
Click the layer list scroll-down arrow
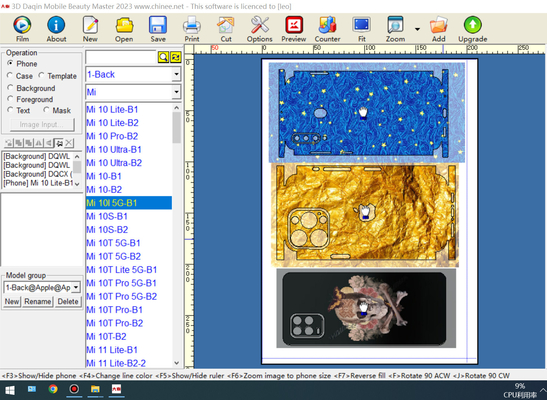(x=77, y=184)
